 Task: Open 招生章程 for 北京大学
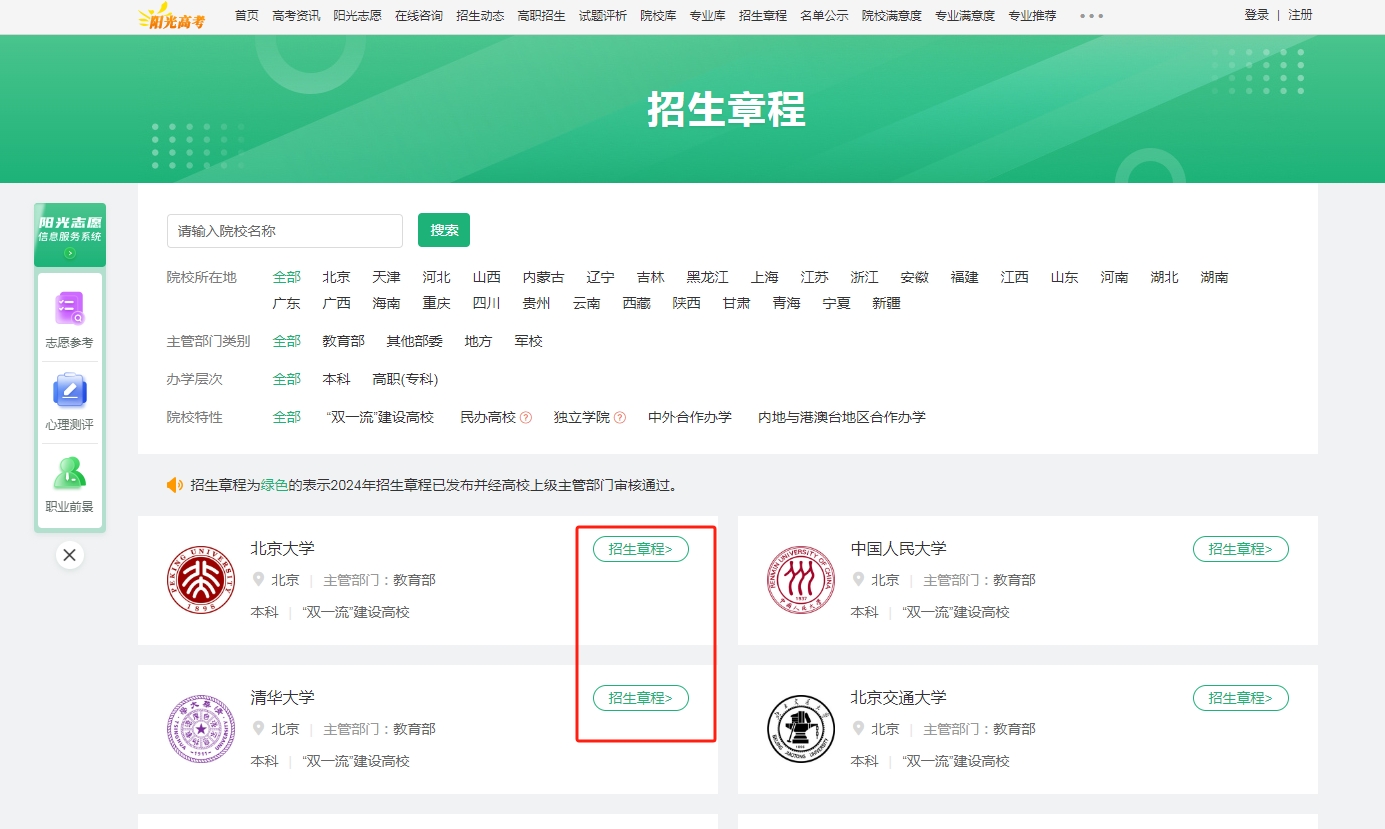[x=641, y=549]
